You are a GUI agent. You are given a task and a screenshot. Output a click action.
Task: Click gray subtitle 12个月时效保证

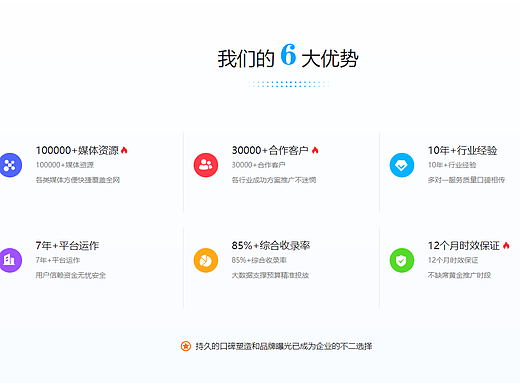click(453, 260)
